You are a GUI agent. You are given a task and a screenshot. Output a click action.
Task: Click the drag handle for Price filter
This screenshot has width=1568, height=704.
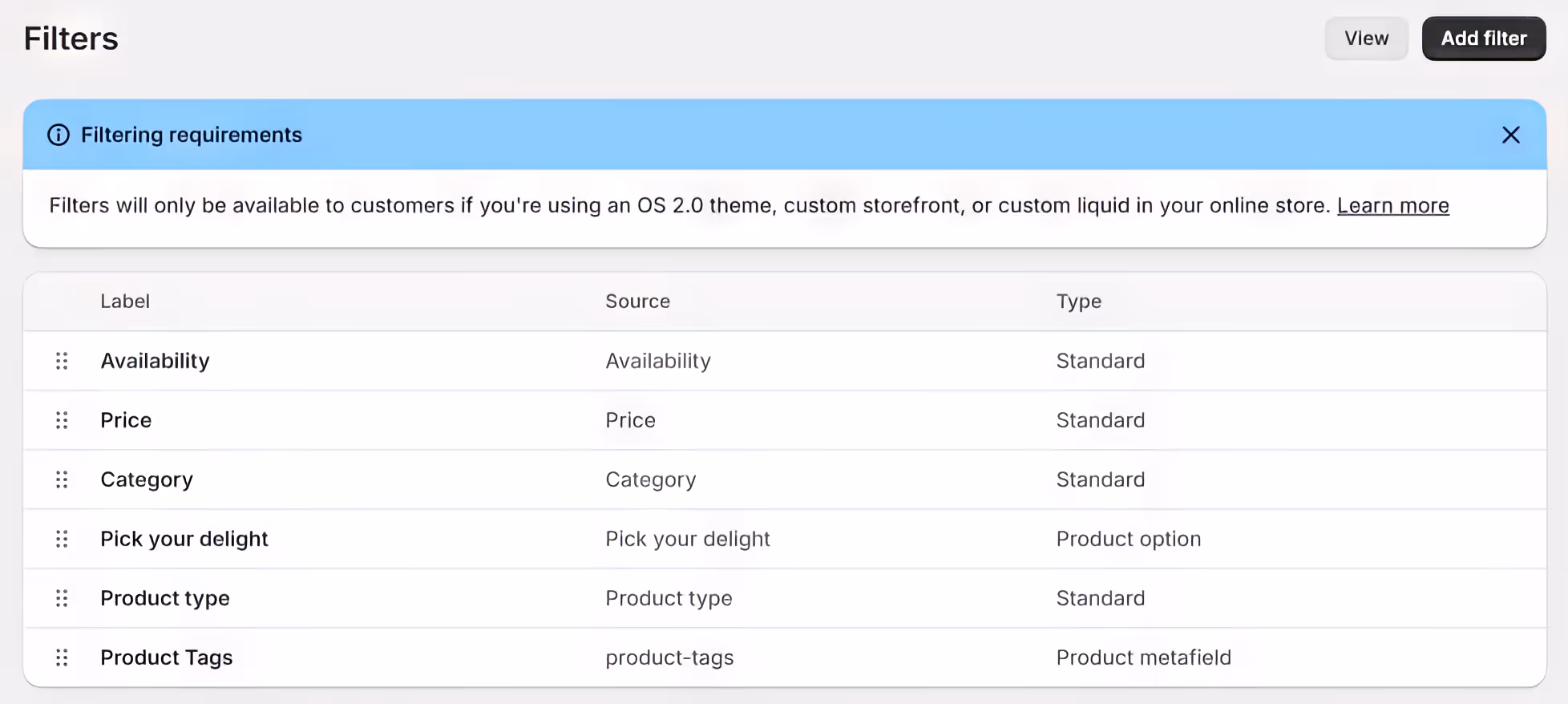pyautogui.click(x=62, y=420)
